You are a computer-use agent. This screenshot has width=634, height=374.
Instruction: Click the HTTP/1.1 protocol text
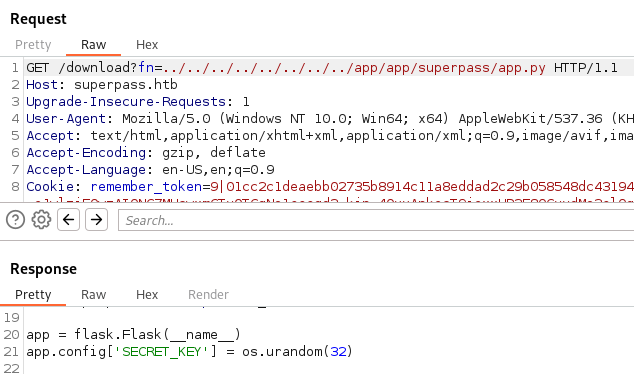point(585,68)
